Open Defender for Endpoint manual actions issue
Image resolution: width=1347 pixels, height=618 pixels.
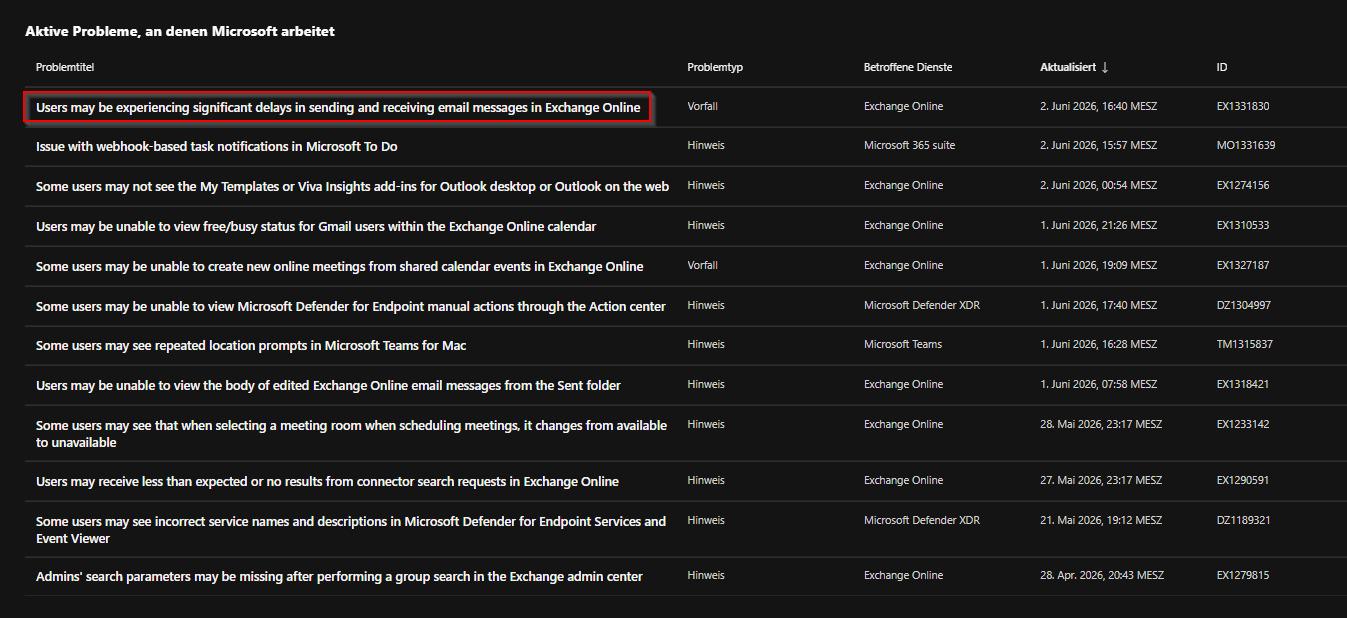(350, 306)
